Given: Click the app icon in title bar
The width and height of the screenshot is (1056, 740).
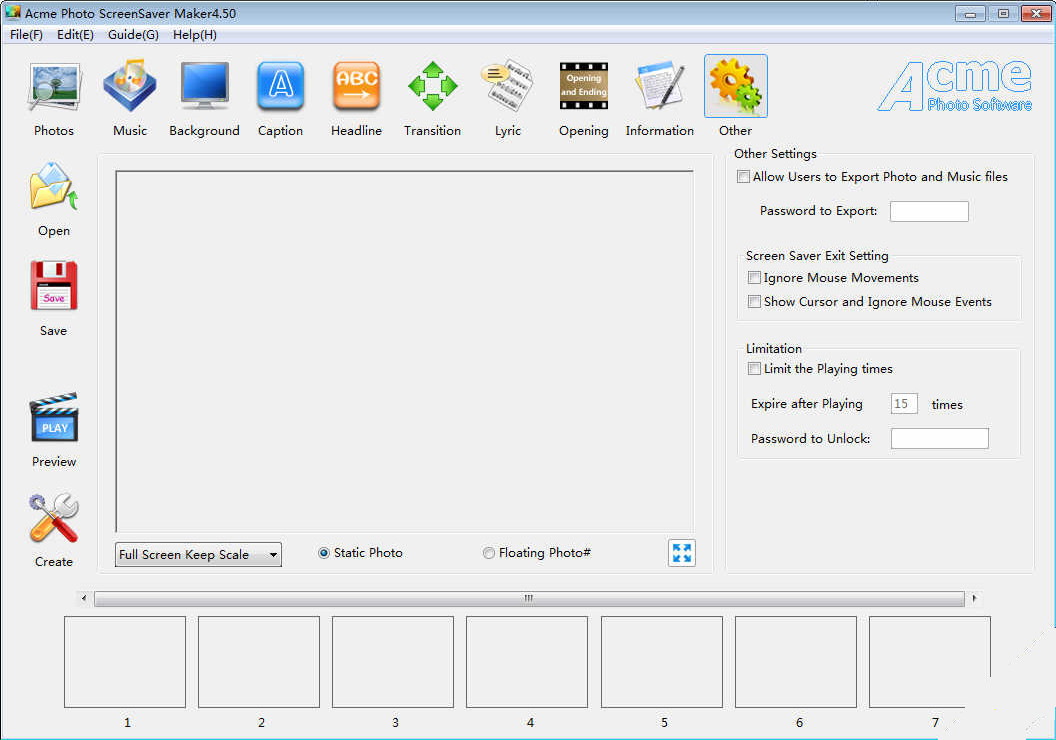Looking at the screenshot, I should pyautogui.click(x=13, y=13).
